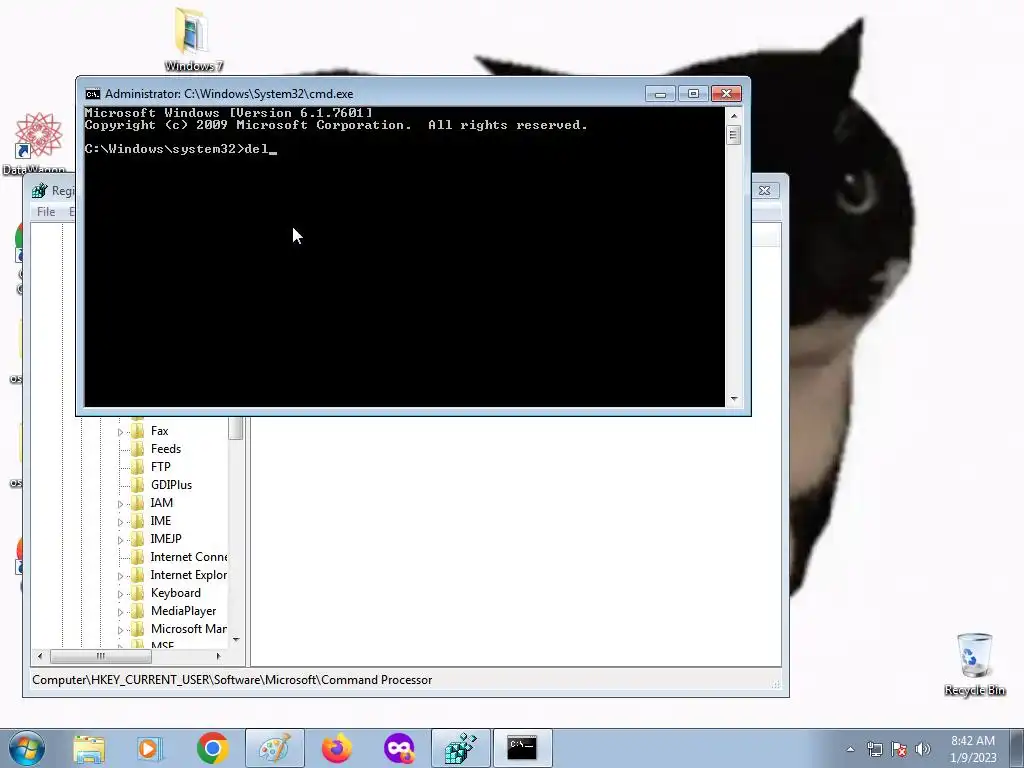
Task: Select the MediaPlayer registry key
Action: coord(184,611)
